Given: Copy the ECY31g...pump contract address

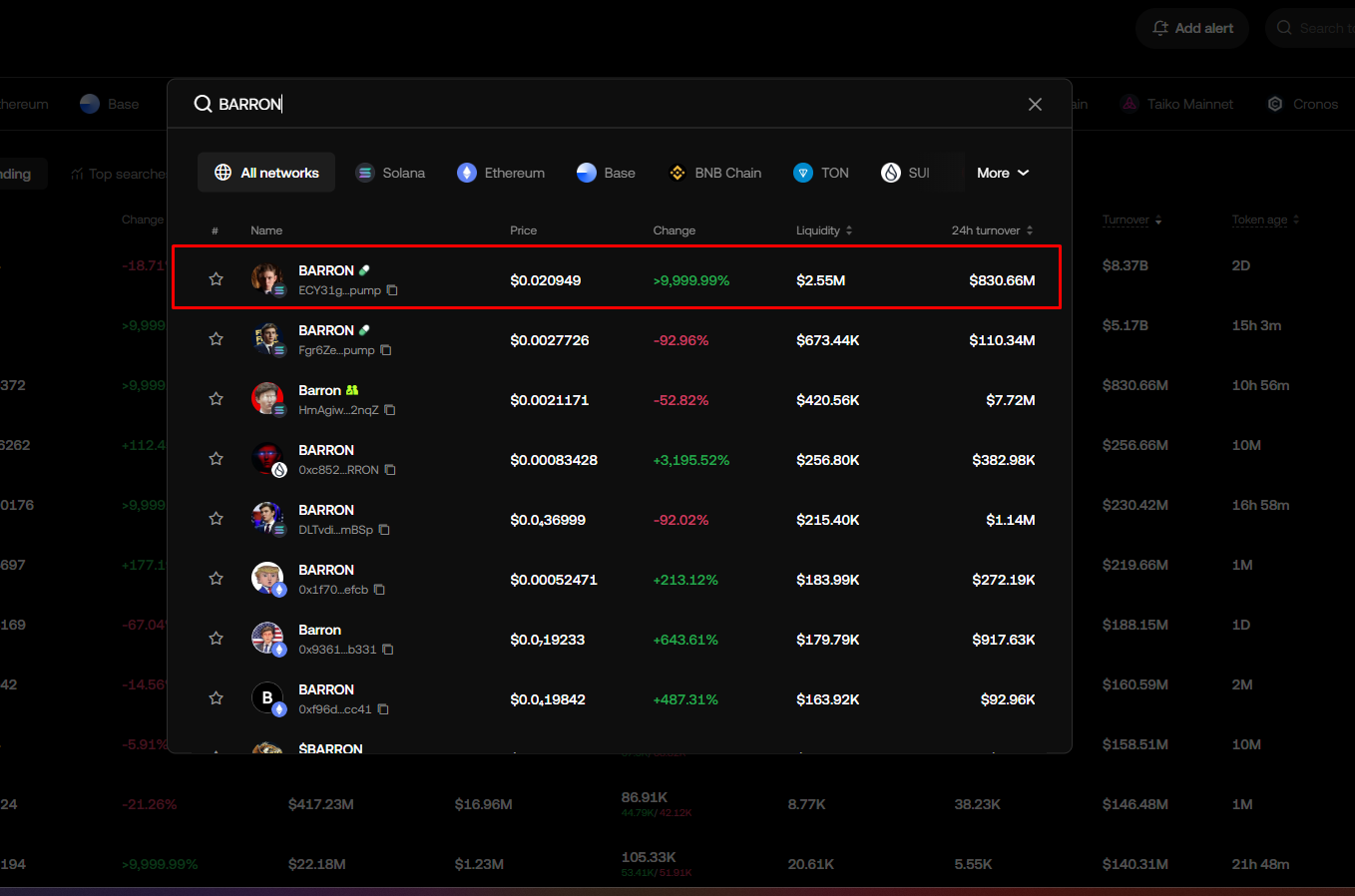Looking at the screenshot, I should click(x=392, y=290).
